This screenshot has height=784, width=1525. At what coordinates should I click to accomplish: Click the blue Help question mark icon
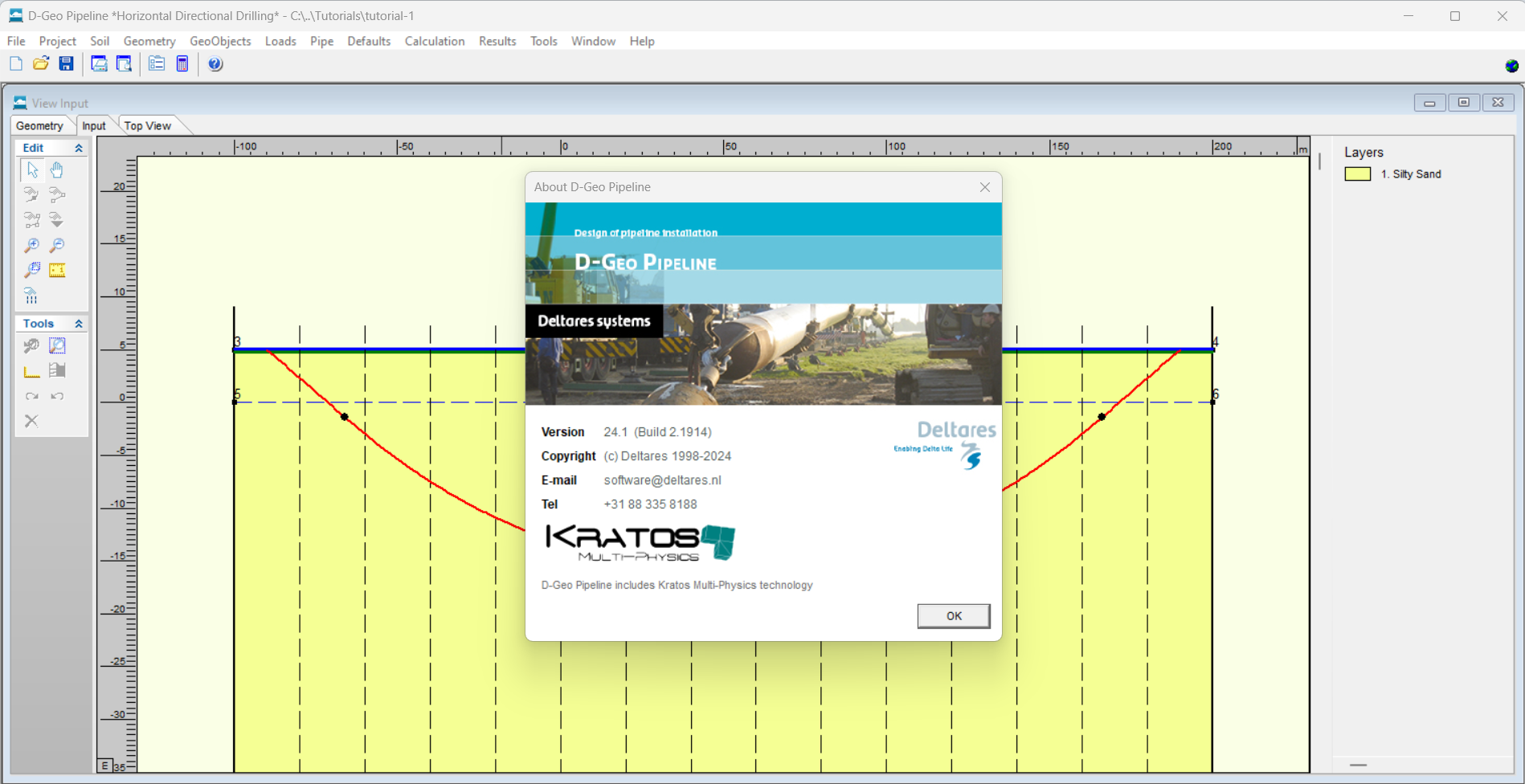215,64
